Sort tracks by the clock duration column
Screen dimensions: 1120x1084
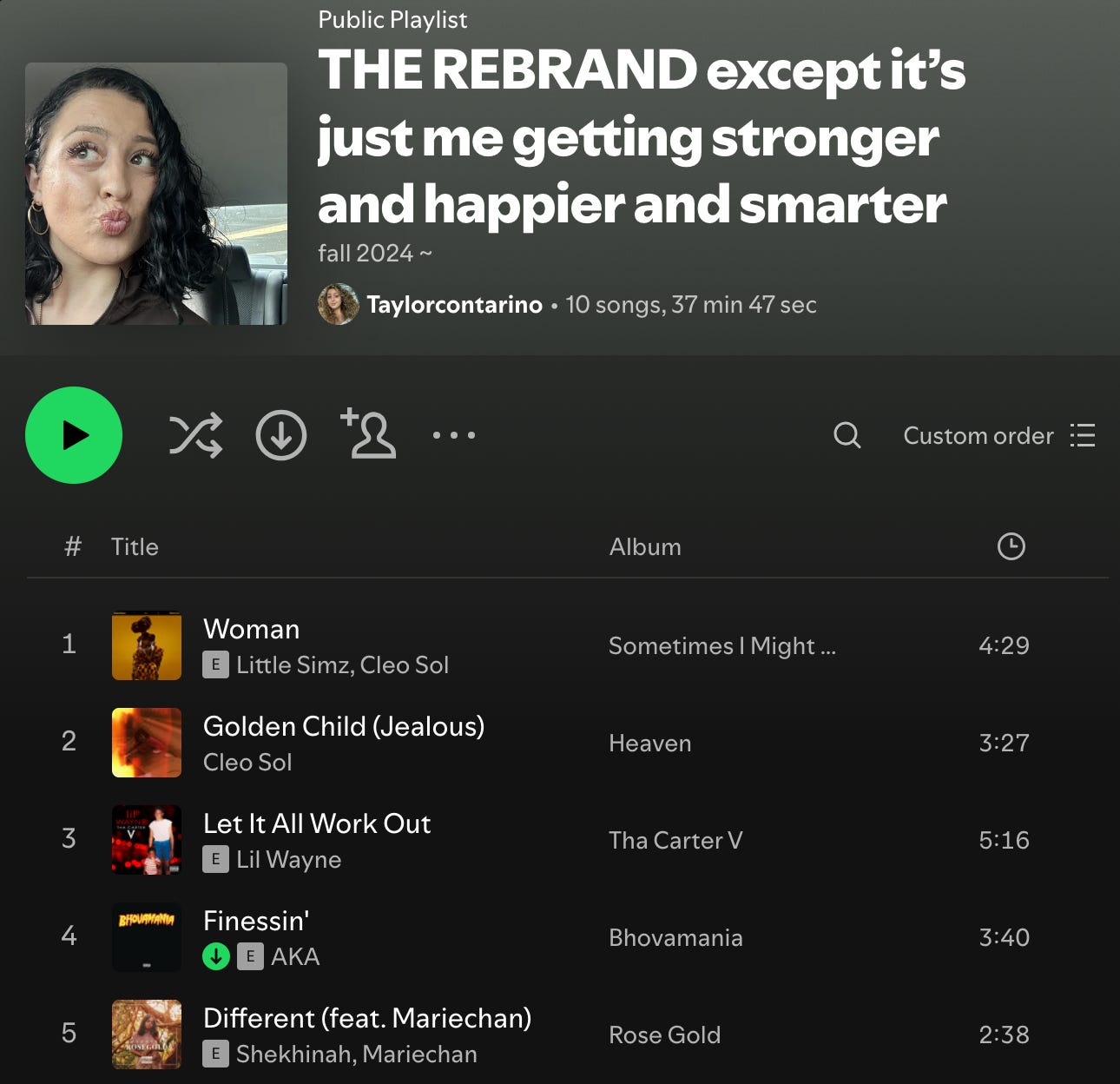(x=1011, y=546)
